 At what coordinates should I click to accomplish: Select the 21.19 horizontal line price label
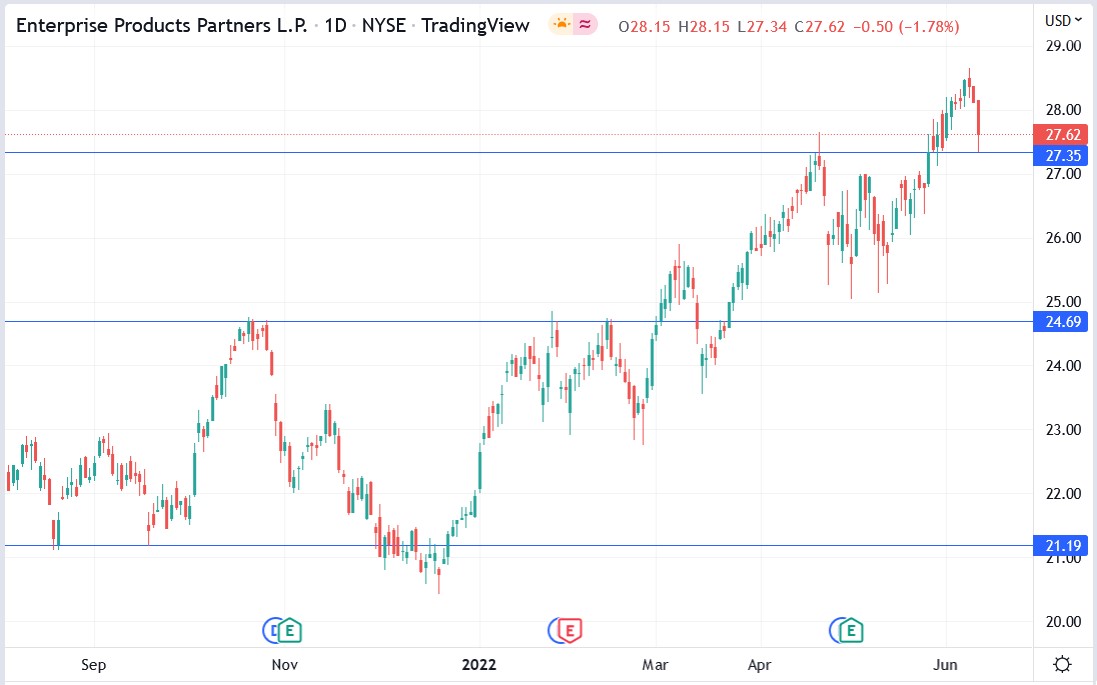pyautogui.click(x=1061, y=546)
